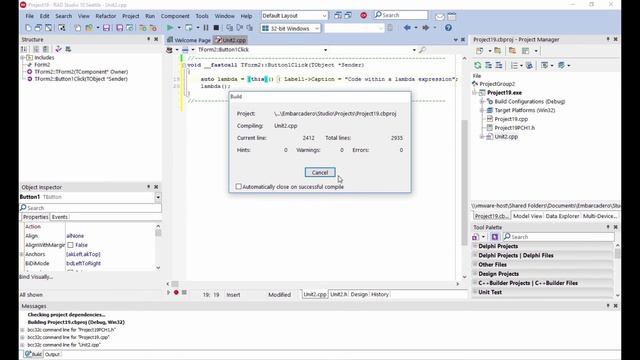
Task: Switch to the Data Explorer tab
Action: pyautogui.click(x=562, y=216)
